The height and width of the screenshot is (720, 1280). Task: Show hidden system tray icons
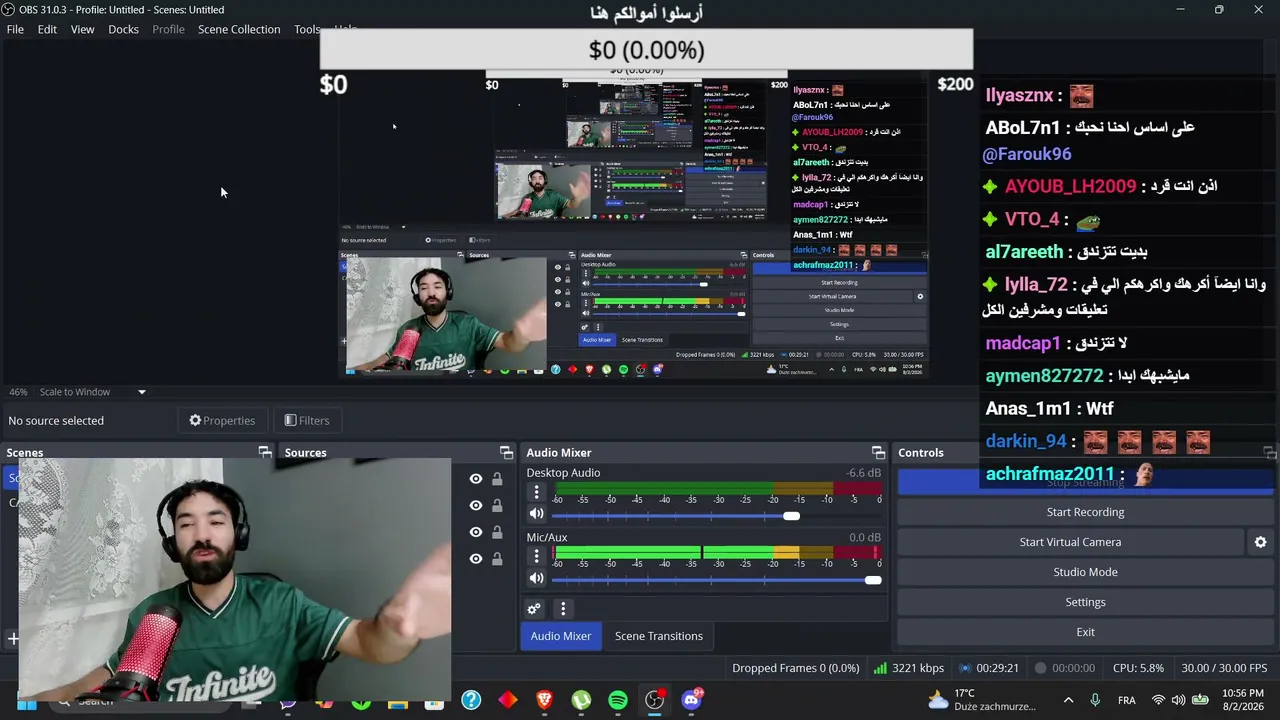point(1068,700)
